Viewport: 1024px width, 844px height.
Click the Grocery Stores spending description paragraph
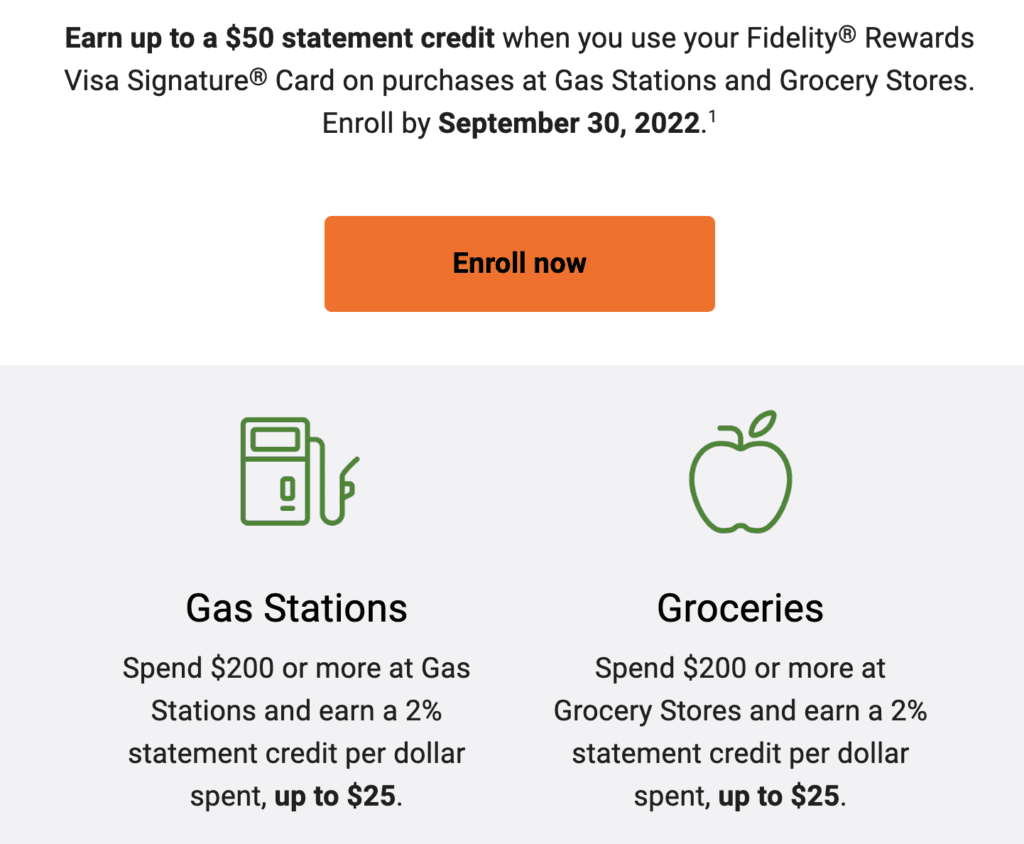[740, 732]
